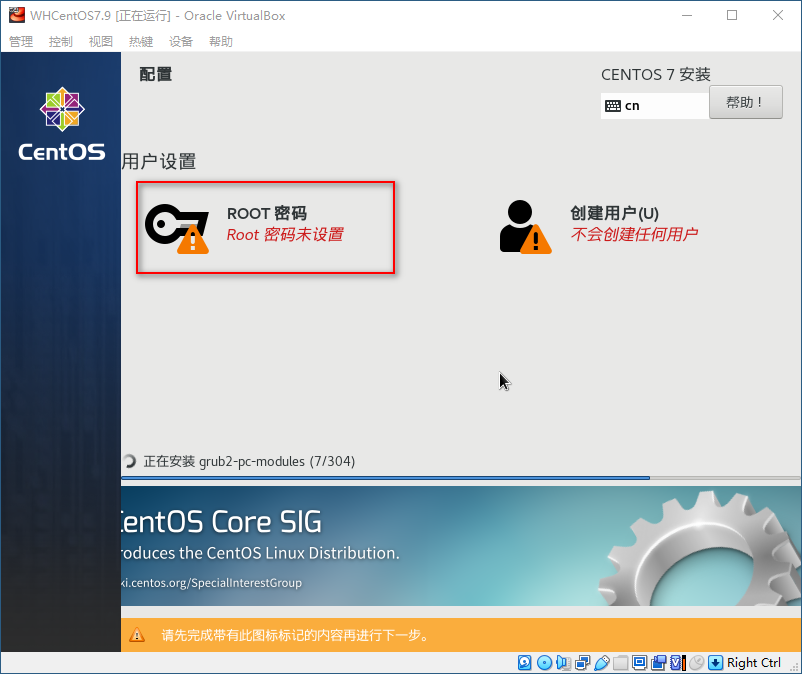Open the 创建用户 person icon

[525, 227]
